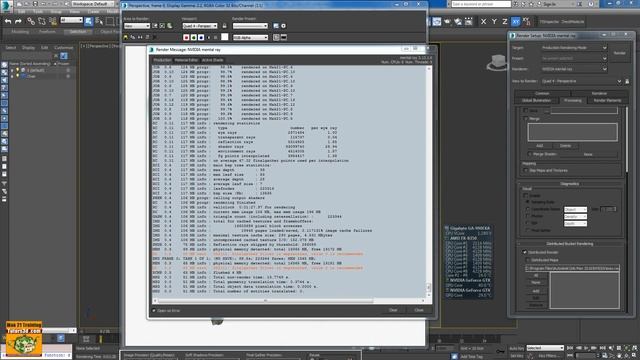Image resolution: width=640 pixels, height=360 pixels.
Task: Open Material Editor tab in message window
Action: 186,60
